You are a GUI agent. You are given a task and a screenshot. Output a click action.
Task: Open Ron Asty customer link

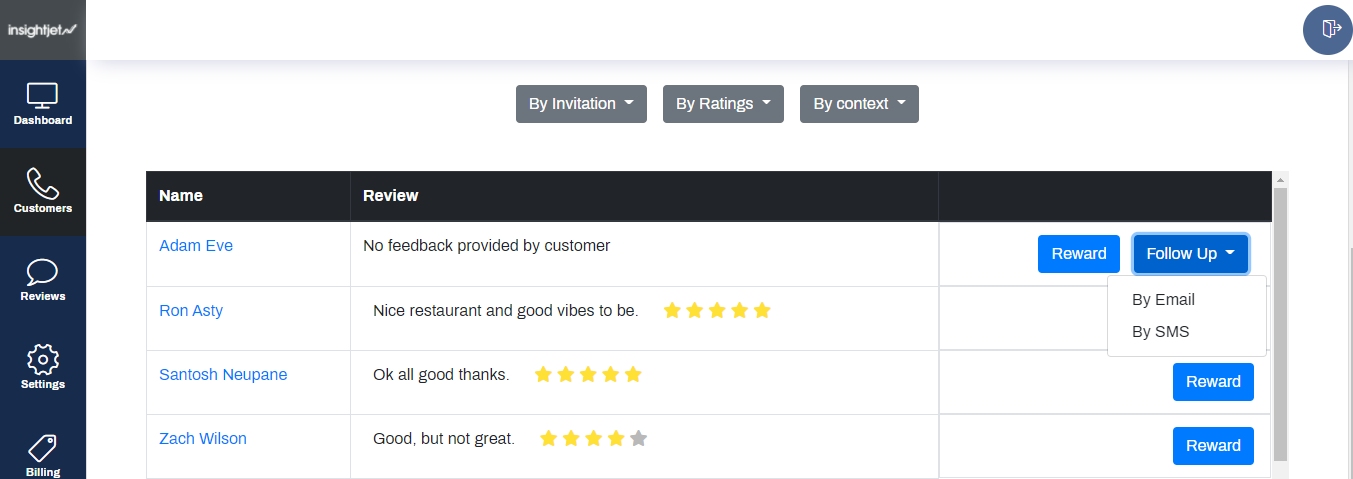[x=191, y=311]
